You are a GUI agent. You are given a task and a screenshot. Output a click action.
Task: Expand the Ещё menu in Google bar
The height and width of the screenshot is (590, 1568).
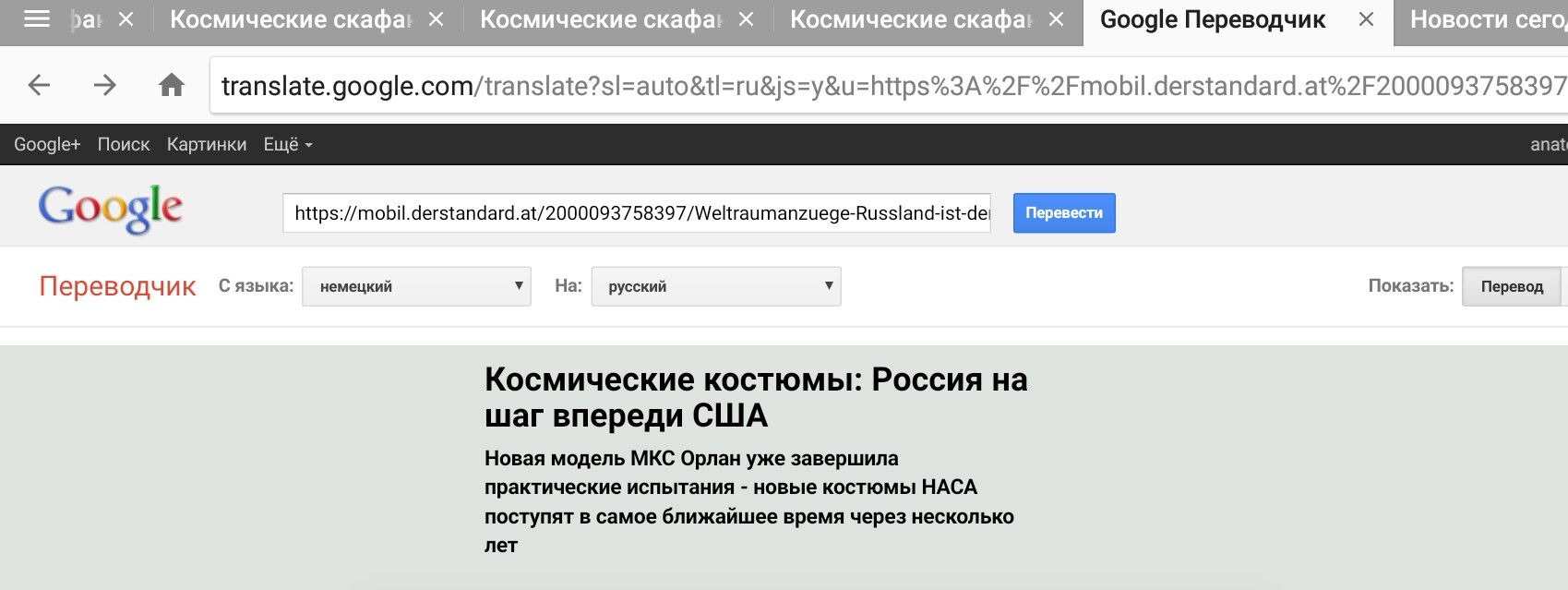(288, 144)
